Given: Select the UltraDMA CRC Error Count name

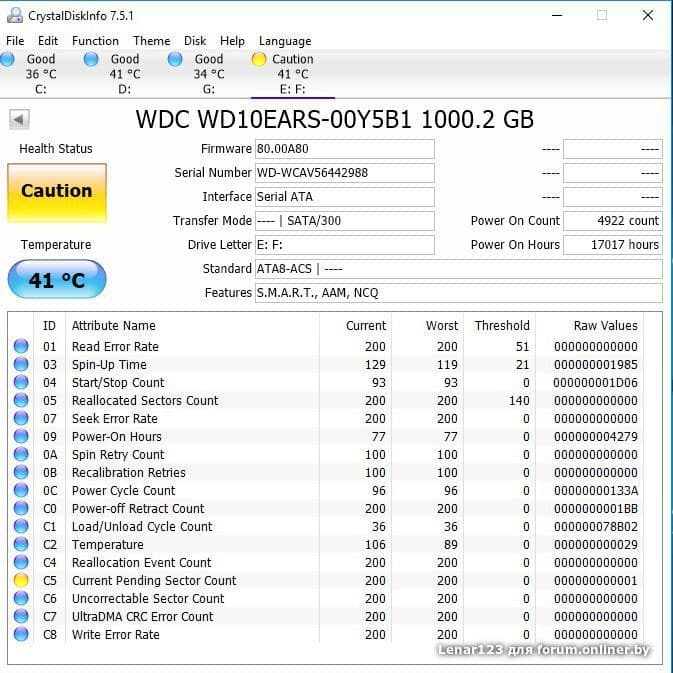Looking at the screenshot, I should 142,617.
